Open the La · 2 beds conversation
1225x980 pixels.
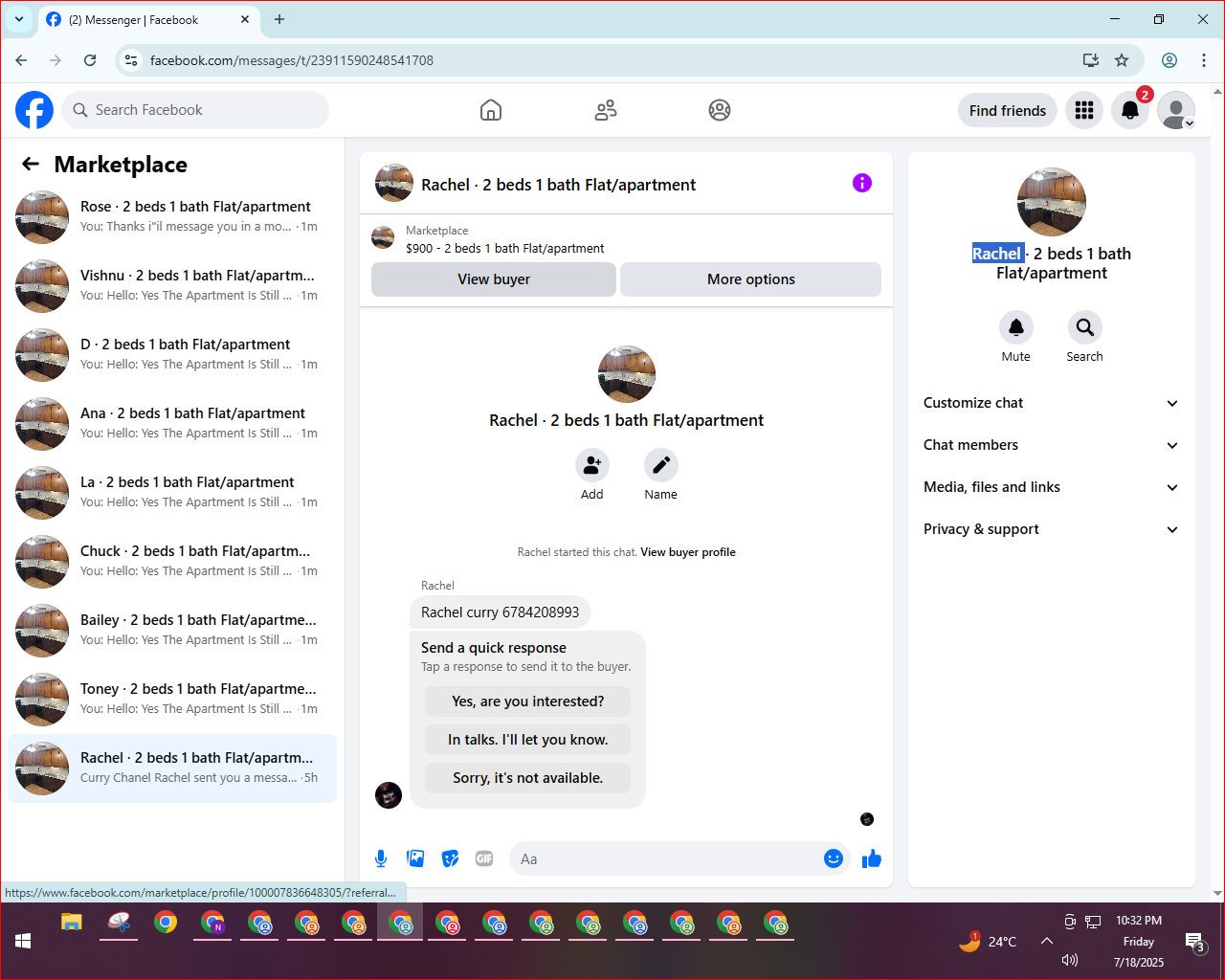(x=172, y=493)
